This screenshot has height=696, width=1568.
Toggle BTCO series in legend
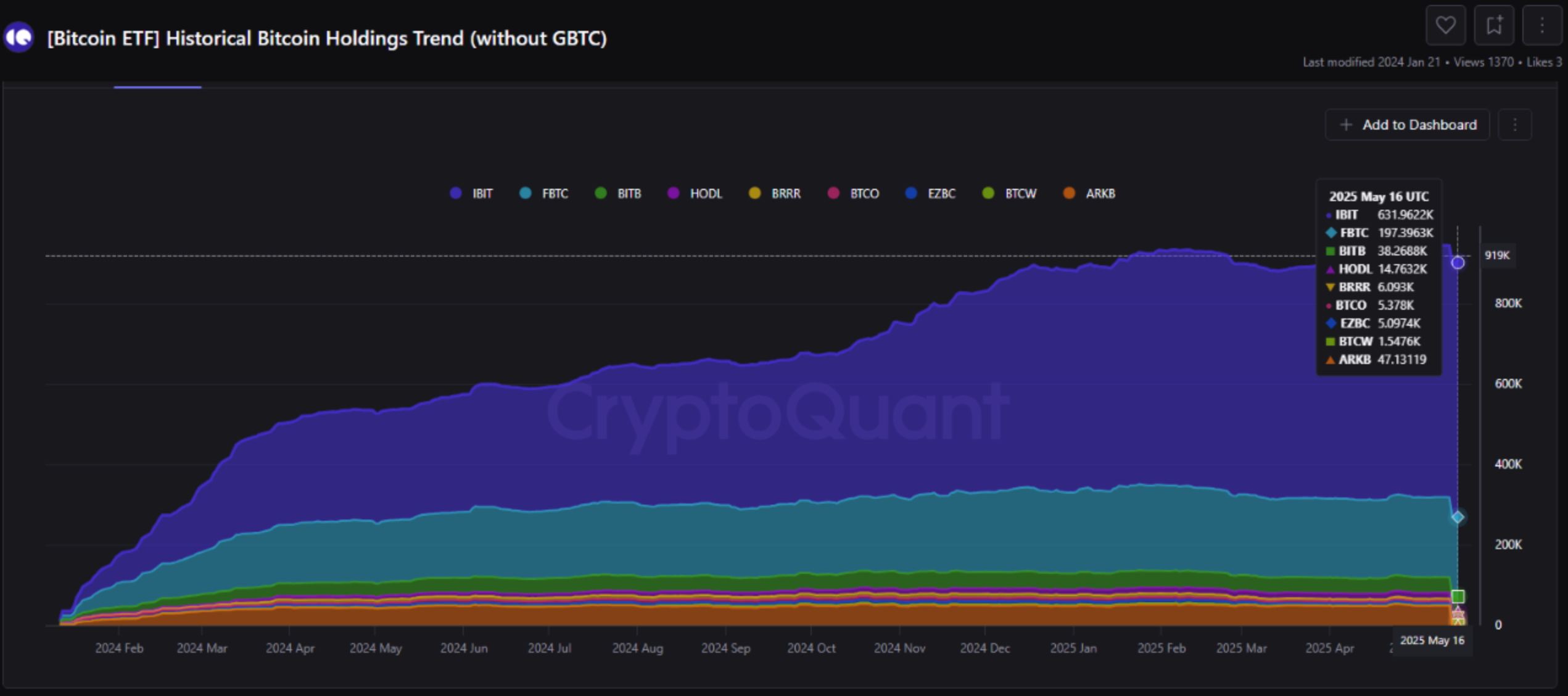[x=853, y=193]
